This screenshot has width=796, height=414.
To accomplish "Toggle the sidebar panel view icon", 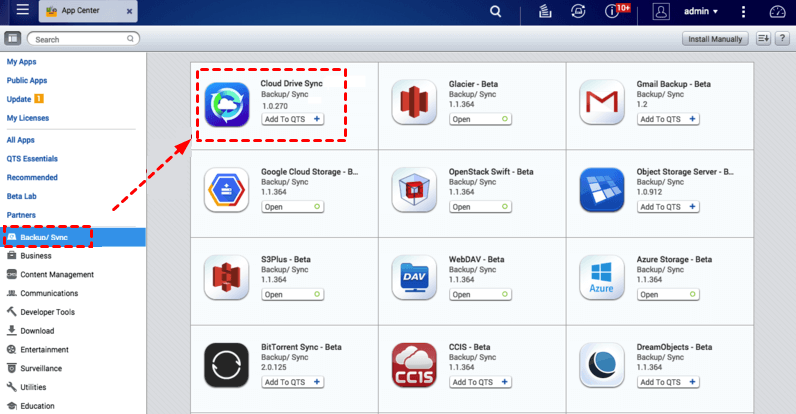I will click(x=12, y=39).
